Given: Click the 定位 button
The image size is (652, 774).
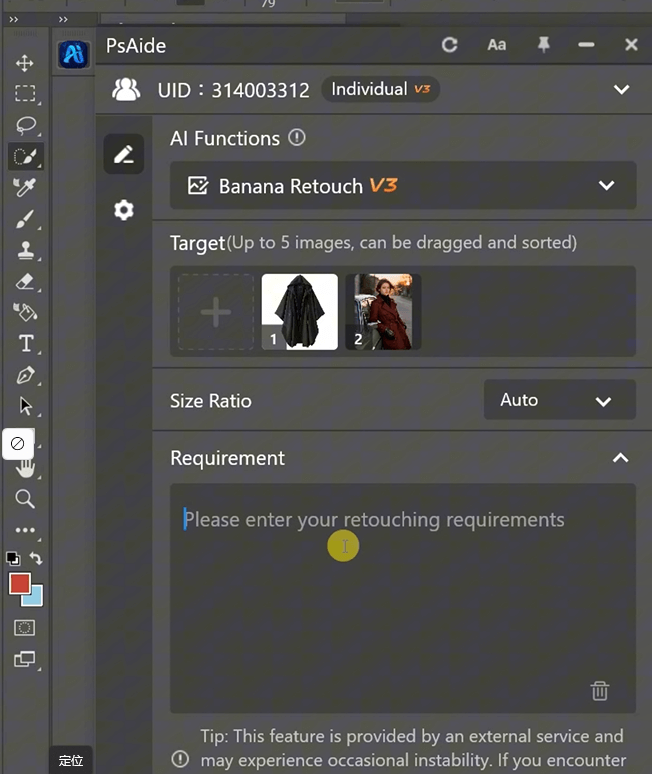Looking at the screenshot, I should 71,760.
